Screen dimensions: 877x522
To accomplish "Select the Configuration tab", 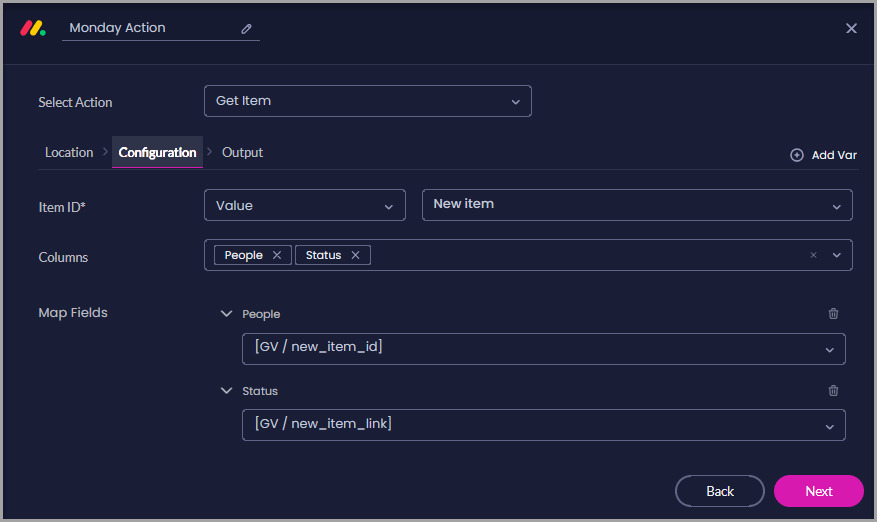I will tap(157, 152).
